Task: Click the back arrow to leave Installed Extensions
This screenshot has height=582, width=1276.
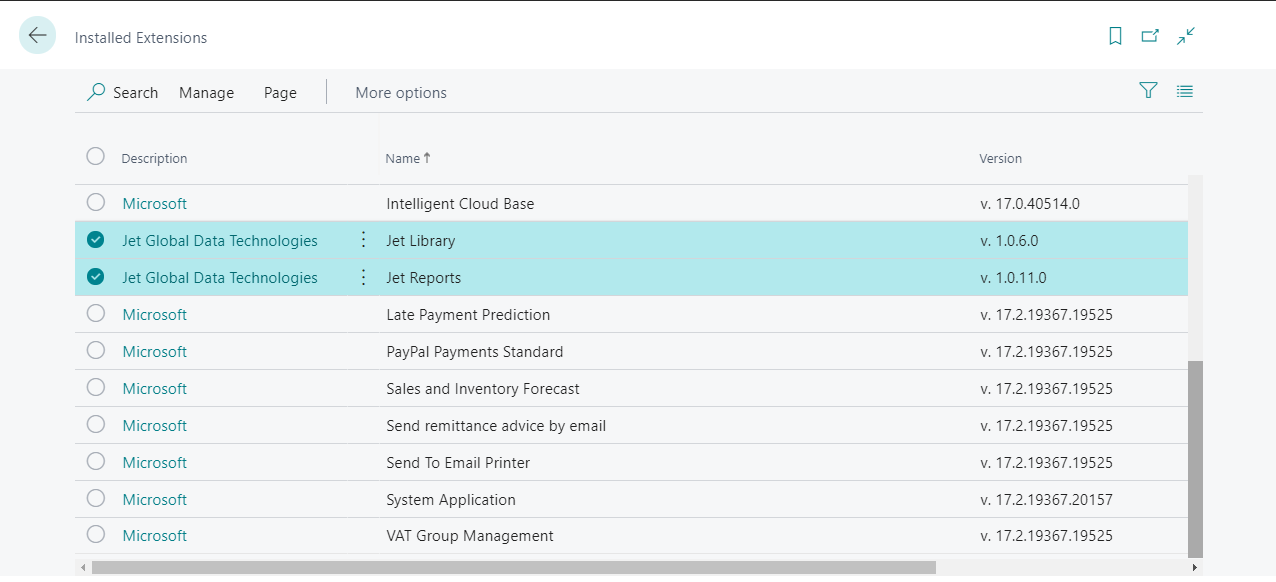Action: tap(37, 35)
